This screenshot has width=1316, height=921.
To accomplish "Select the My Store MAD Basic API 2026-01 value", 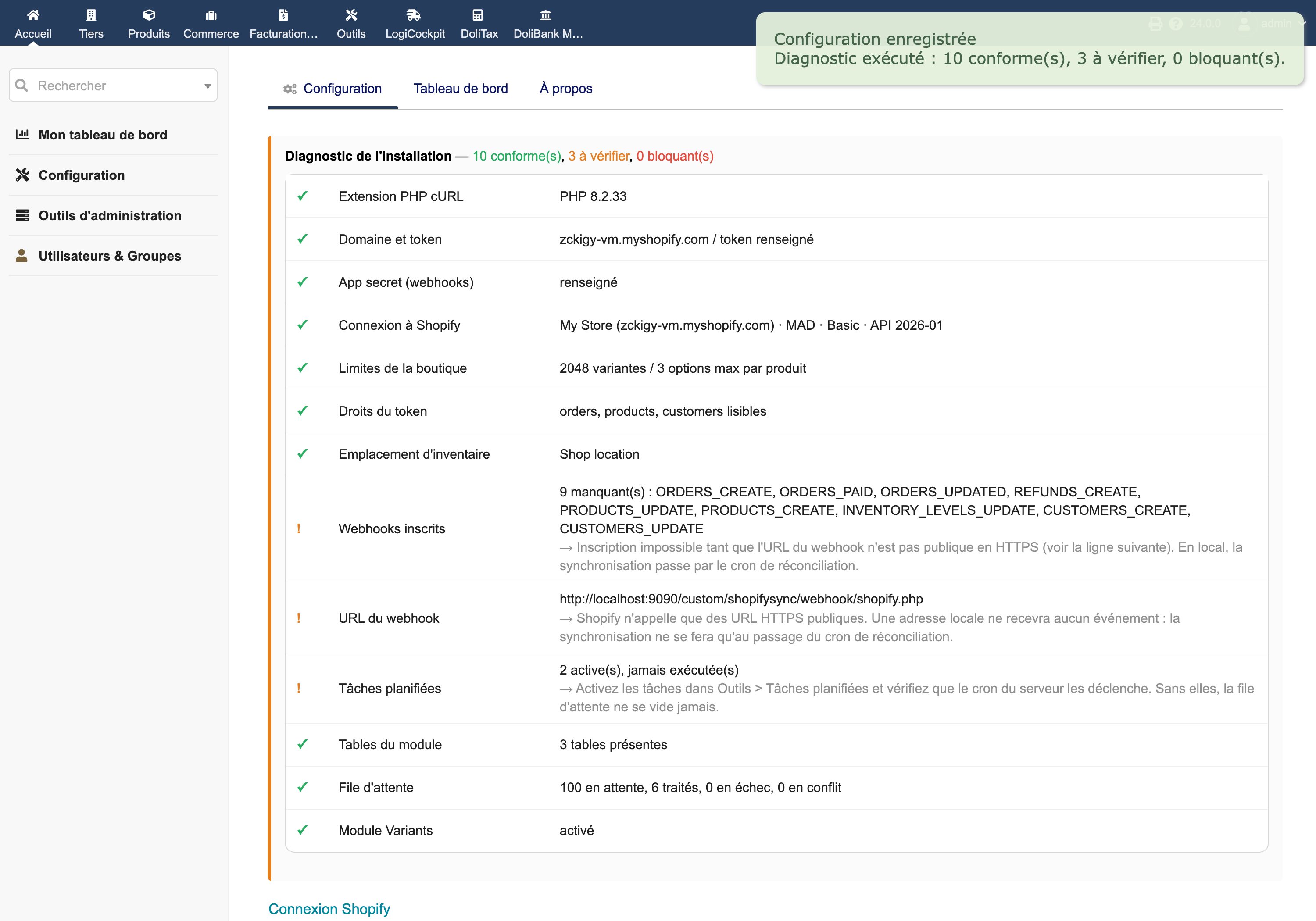I will pos(751,325).
